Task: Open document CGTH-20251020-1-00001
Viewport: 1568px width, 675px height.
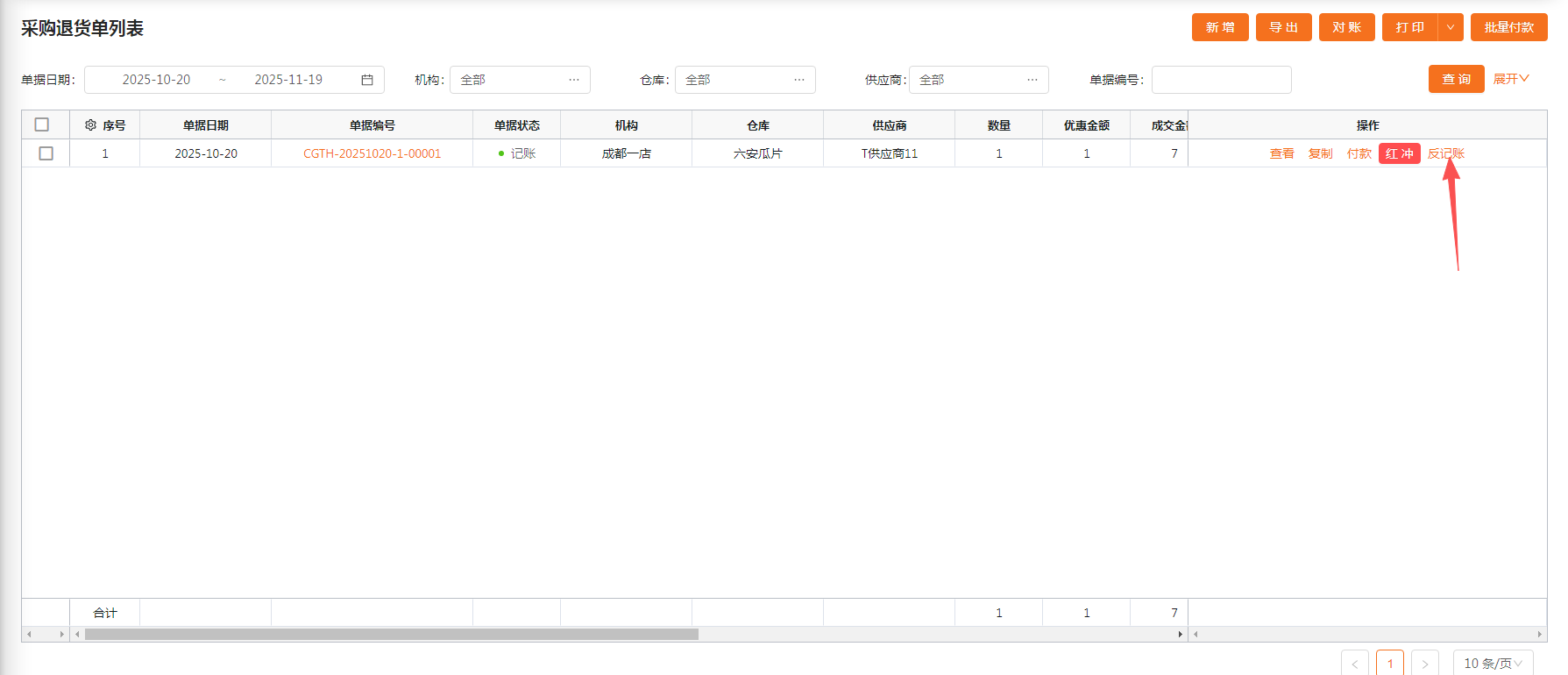Action: pyautogui.click(x=372, y=153)
